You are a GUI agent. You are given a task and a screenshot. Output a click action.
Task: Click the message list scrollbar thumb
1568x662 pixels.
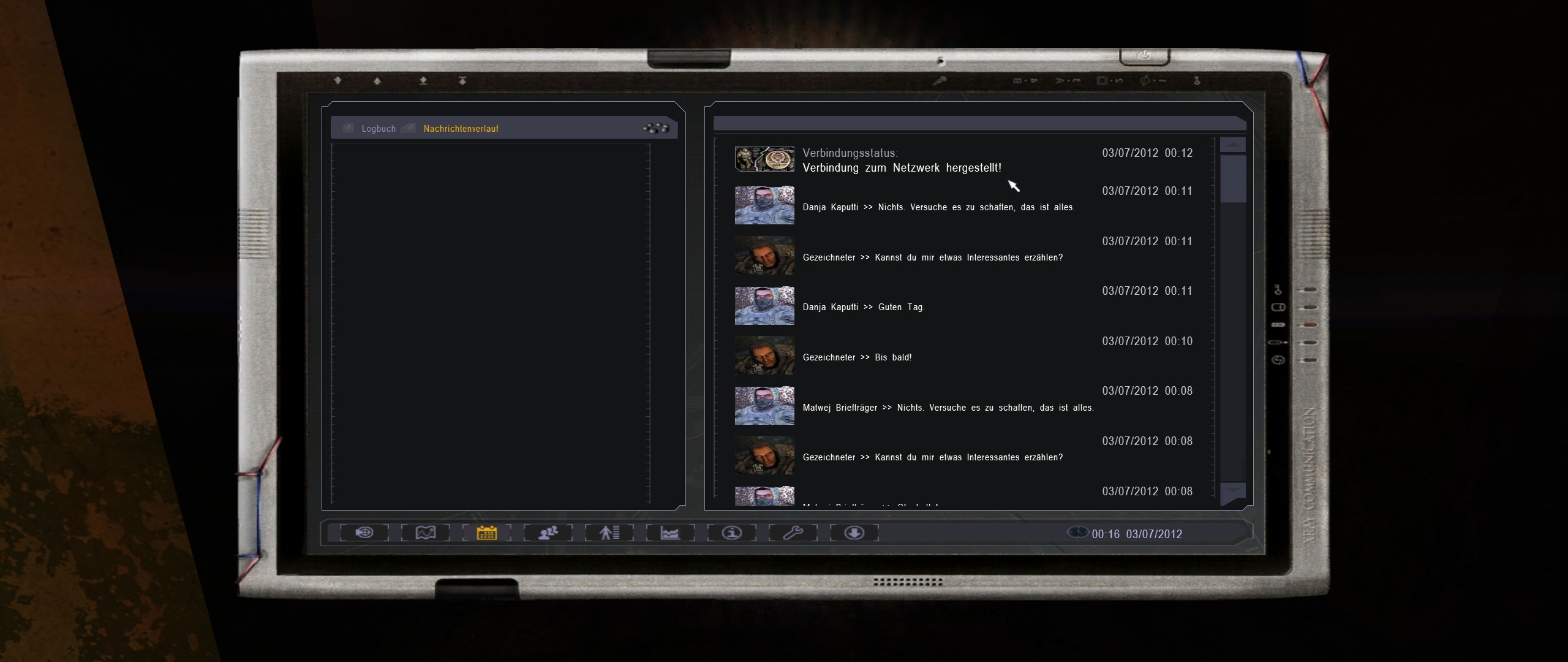(1233, 179)
